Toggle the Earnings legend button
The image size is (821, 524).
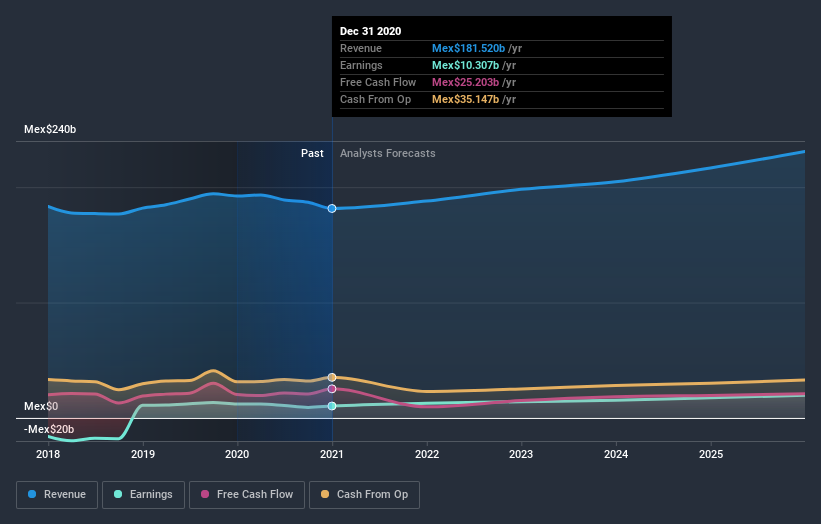click(x=143, y=495)
